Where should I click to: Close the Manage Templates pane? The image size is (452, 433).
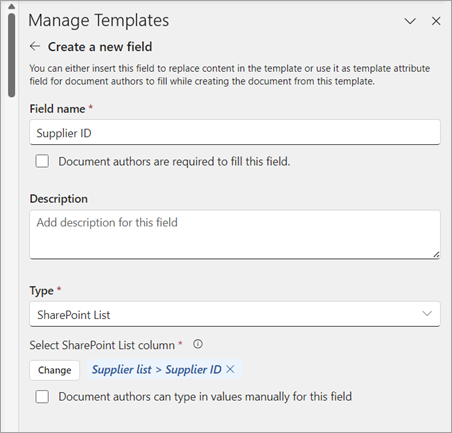click(x=436, y=21)
